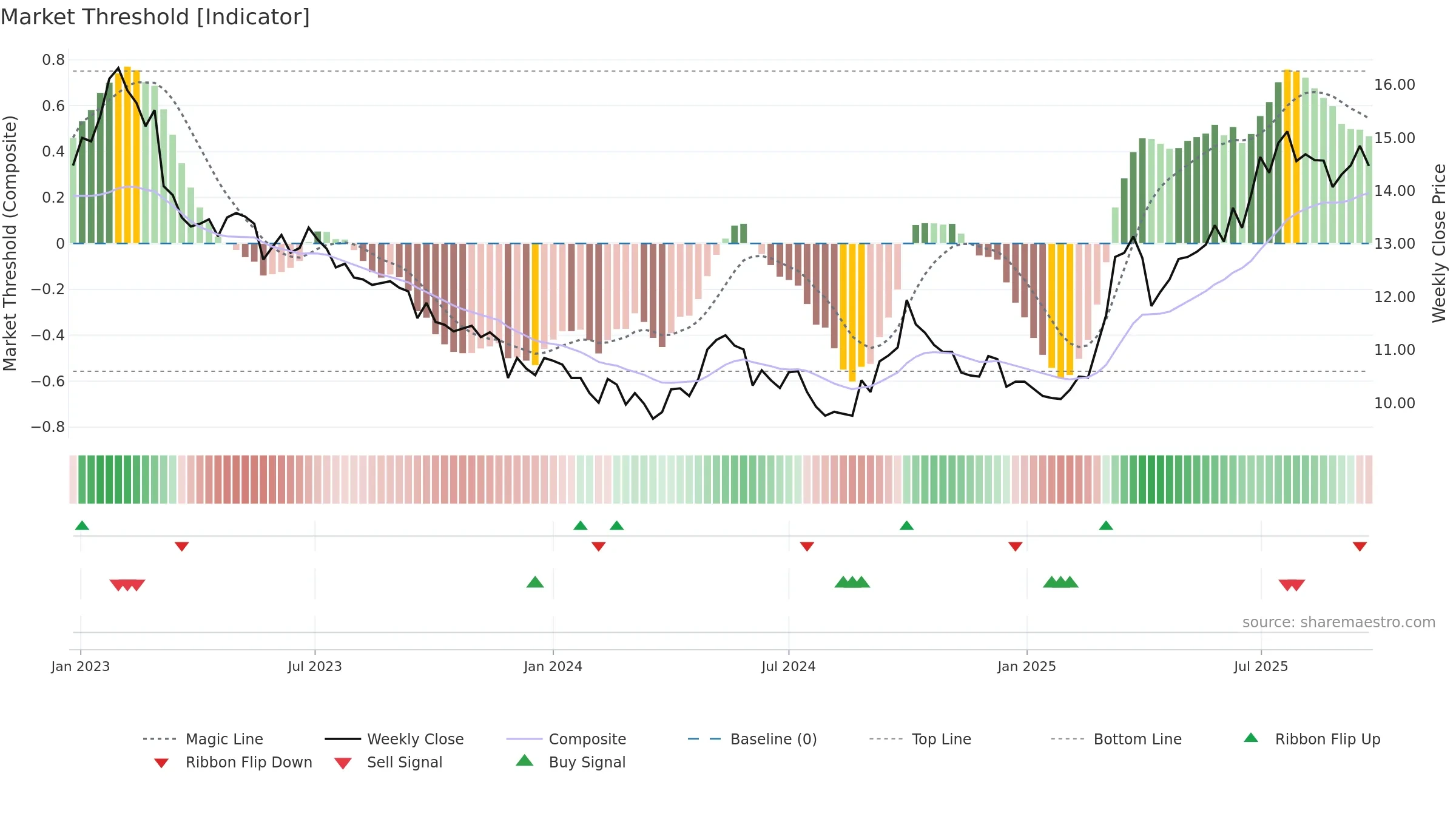Click the Ribbon Flip Down marker in March 2023
Image resolution: width=1456 pixels, height=819 pixels.
[x=181, y=547]
